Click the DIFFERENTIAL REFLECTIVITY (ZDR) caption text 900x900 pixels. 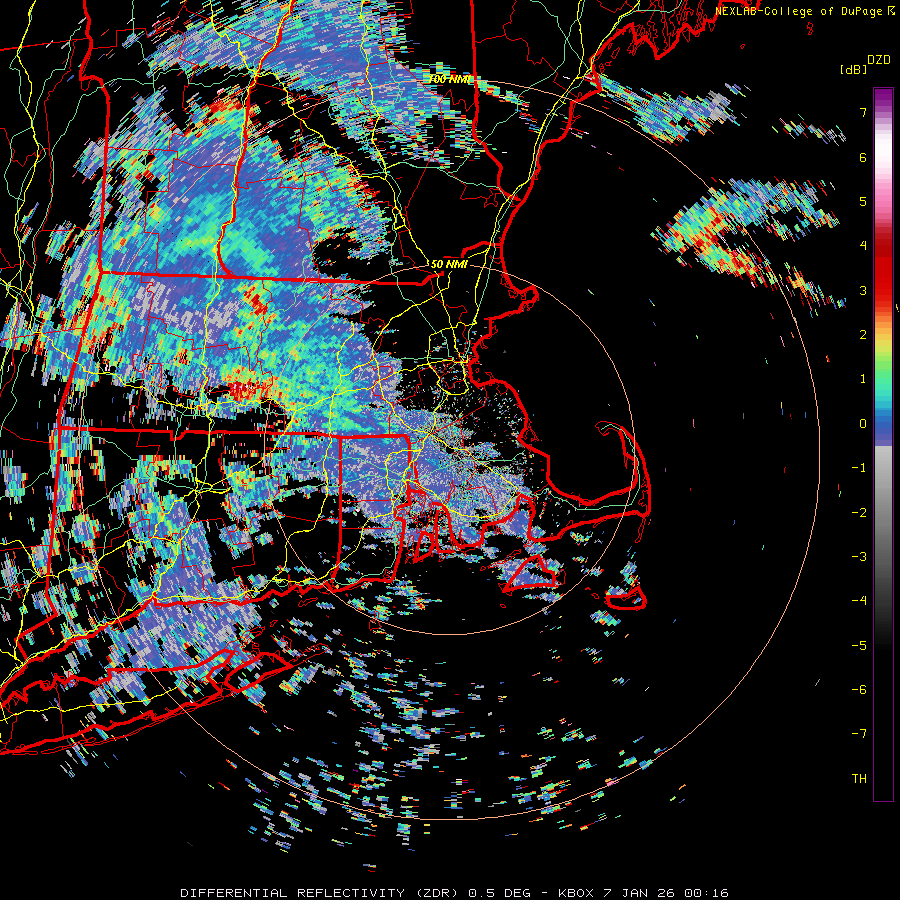coord(319,893)
